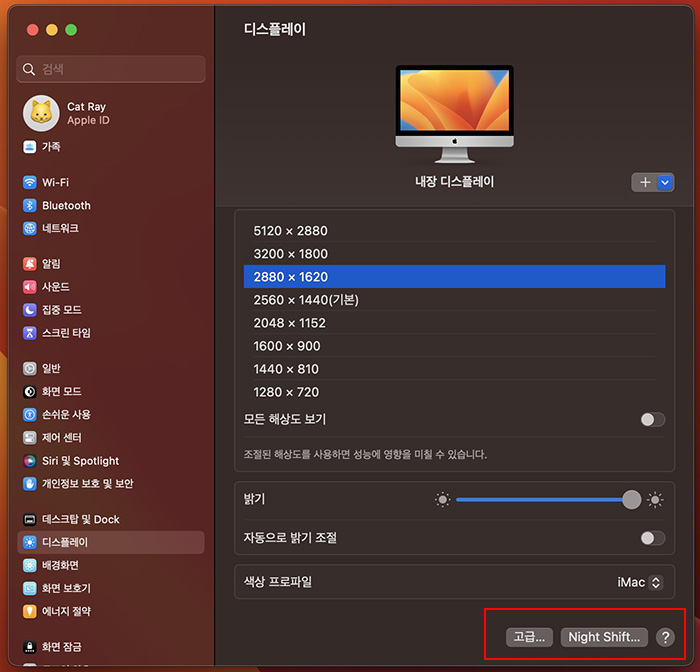
Task: Select the 데스크탑 및 Dock icon
Action: pos(29,519)
